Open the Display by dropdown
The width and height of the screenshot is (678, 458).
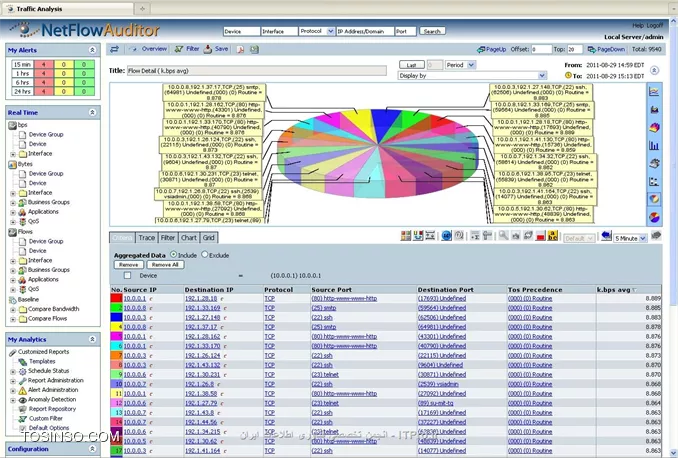[542, 76]
